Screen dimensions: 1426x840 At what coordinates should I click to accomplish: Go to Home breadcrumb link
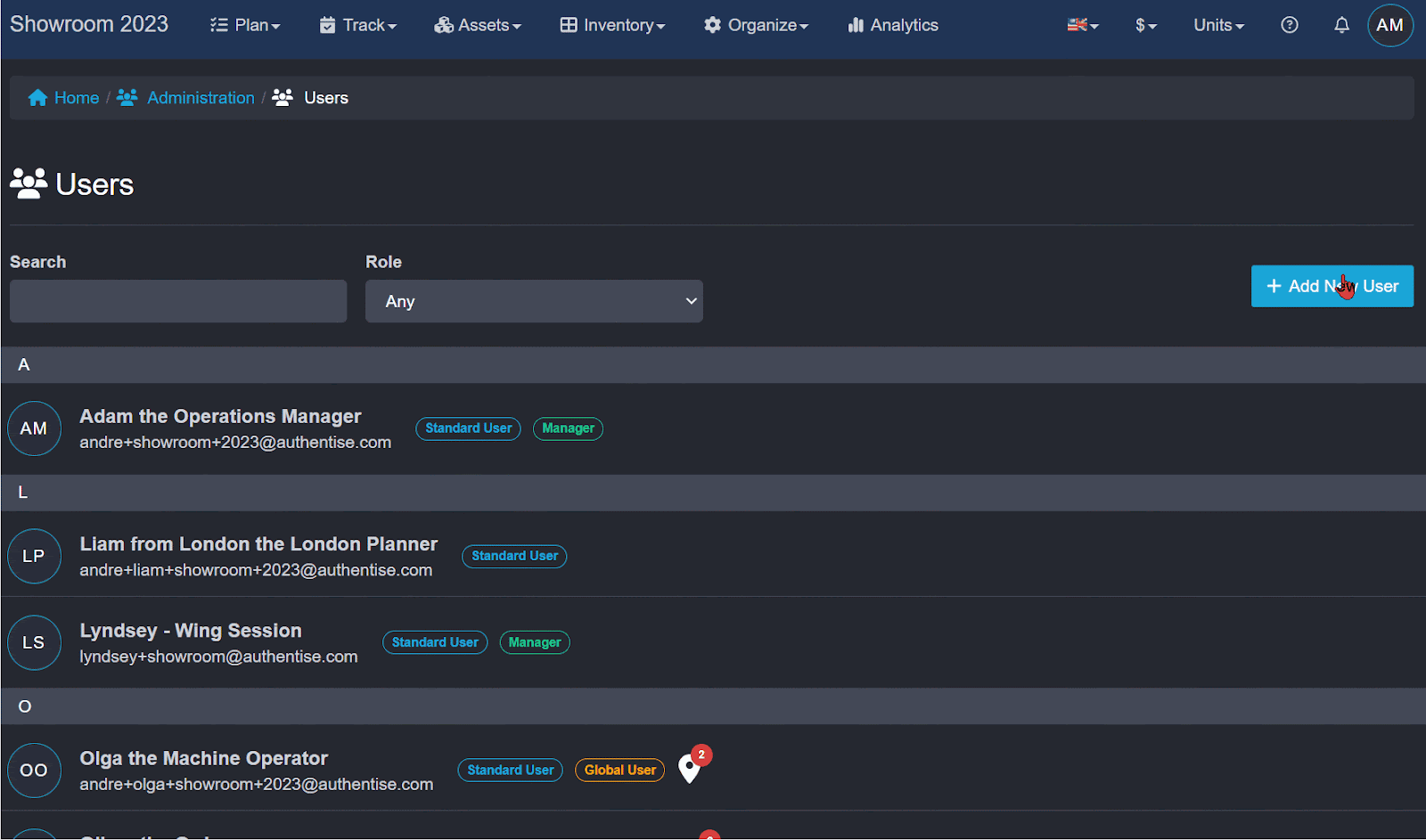point(77,98)
